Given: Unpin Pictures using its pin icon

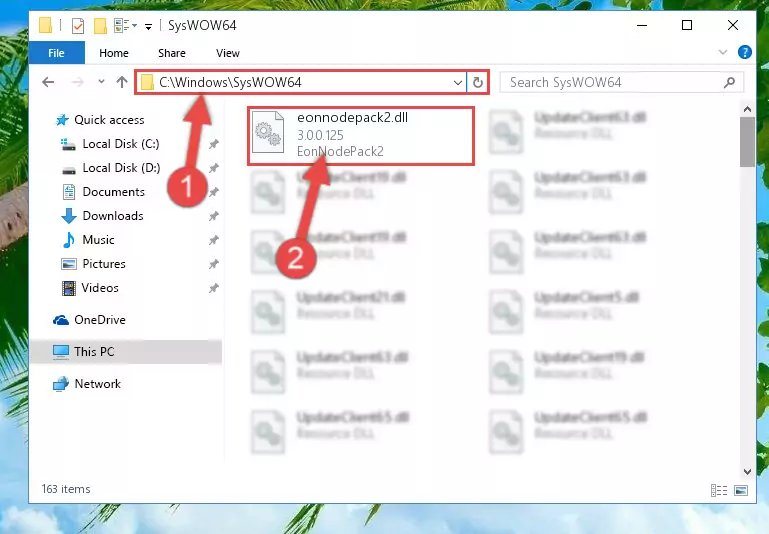Looking at the screenshot, I should (x=213, y=264).
